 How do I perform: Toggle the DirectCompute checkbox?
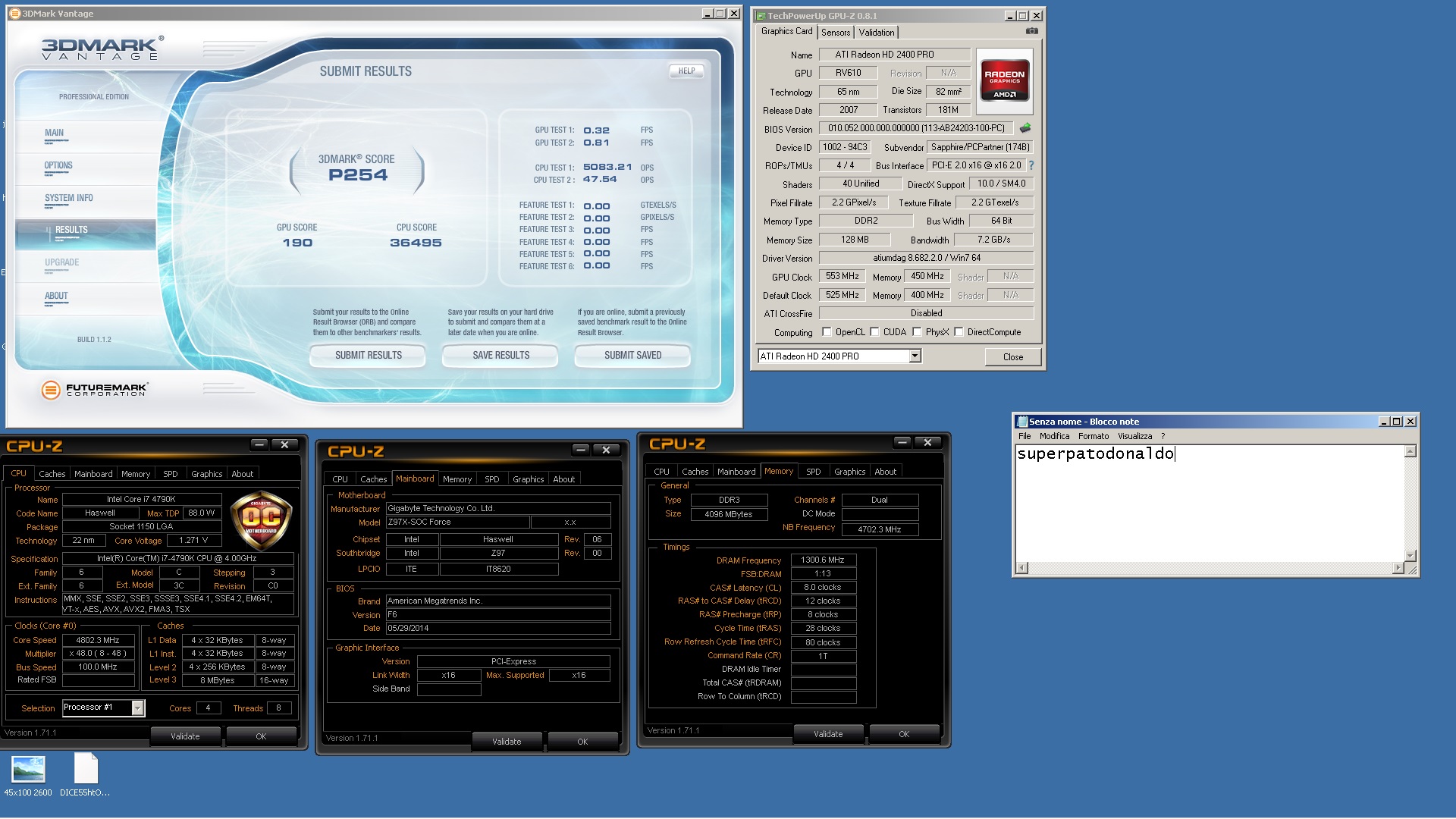click(x=959, y=332)
